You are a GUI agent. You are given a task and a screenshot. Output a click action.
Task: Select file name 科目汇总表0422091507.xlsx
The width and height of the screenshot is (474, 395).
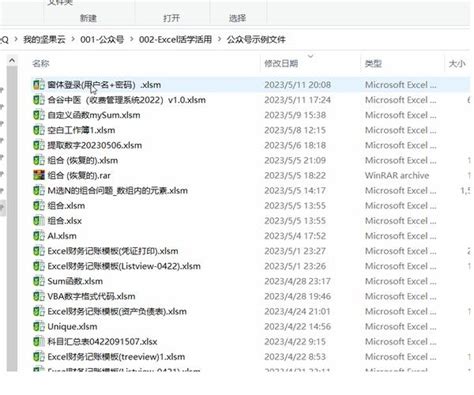click(x=102, y=342)
